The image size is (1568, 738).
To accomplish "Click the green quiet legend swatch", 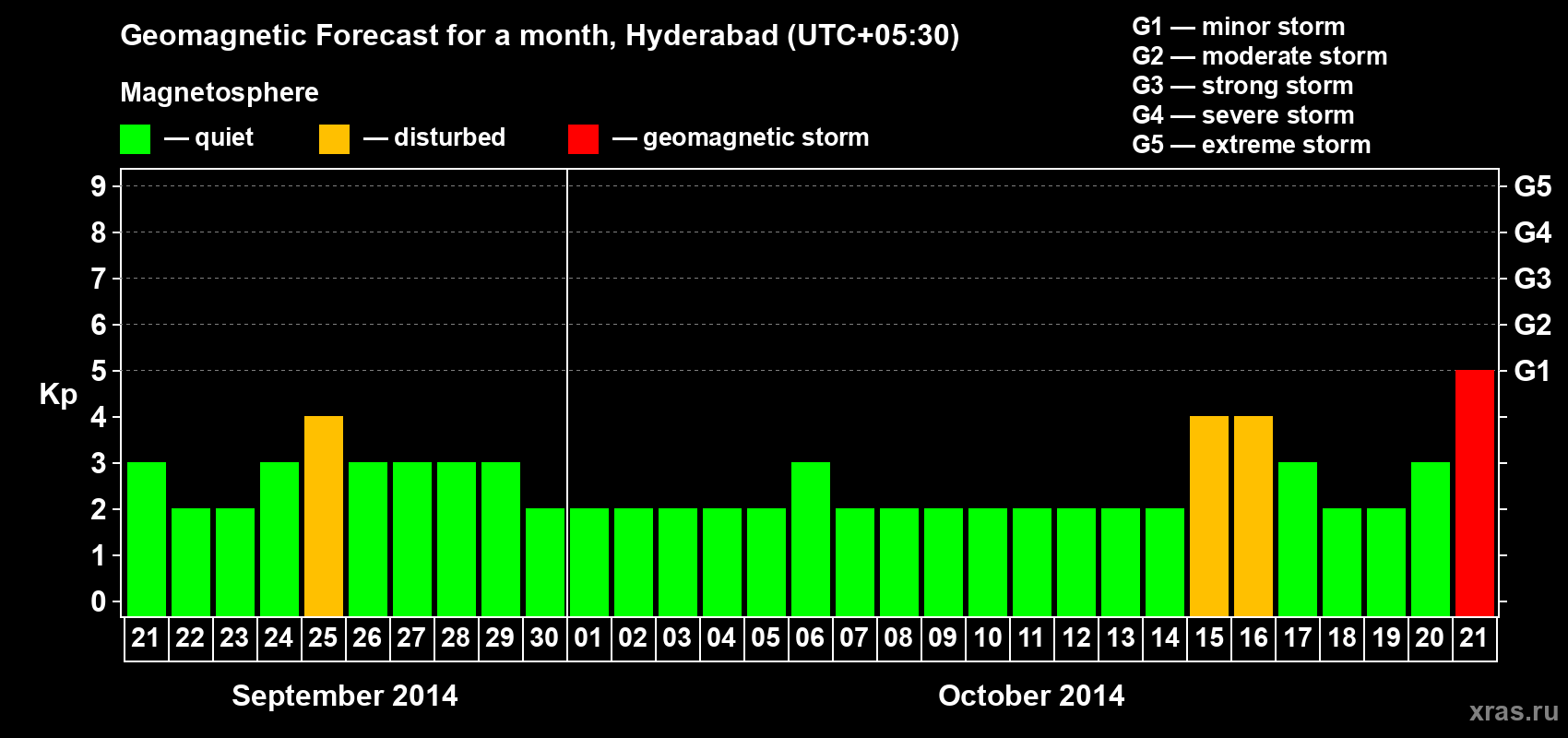I will pos(135,139).
